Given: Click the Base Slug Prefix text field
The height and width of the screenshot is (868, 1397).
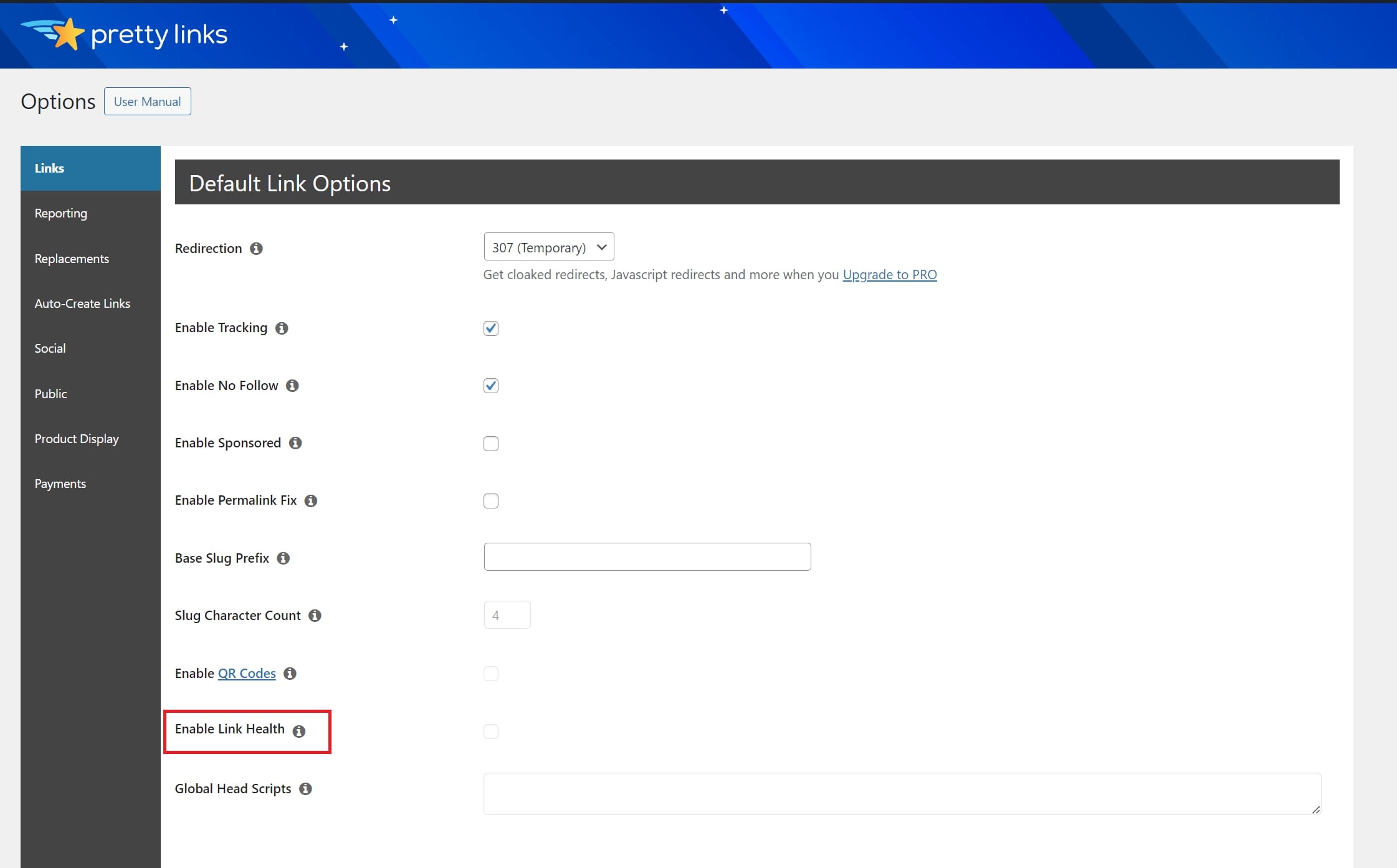Looking at the screenshot, I should 647,557.
